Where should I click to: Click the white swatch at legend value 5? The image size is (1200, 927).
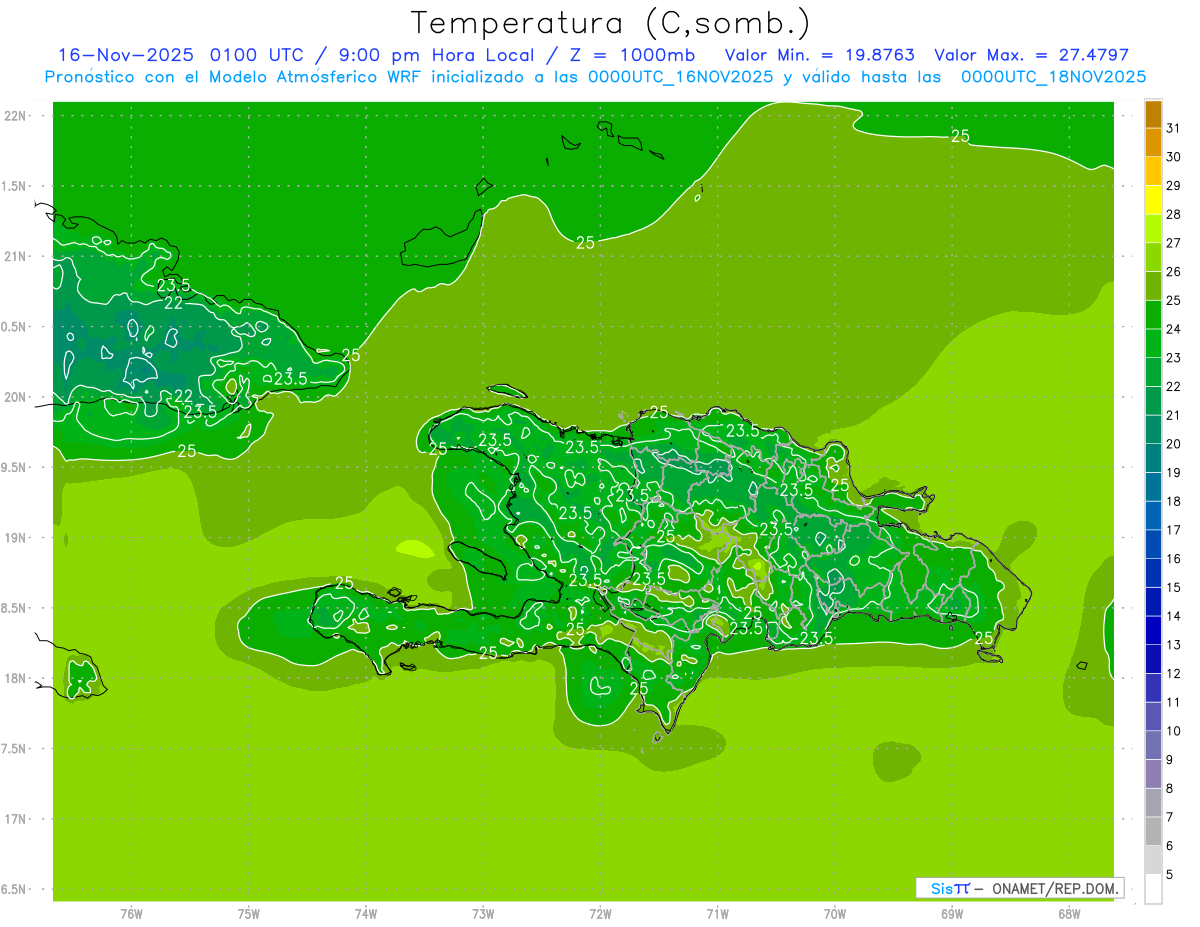coord(1153,888)
